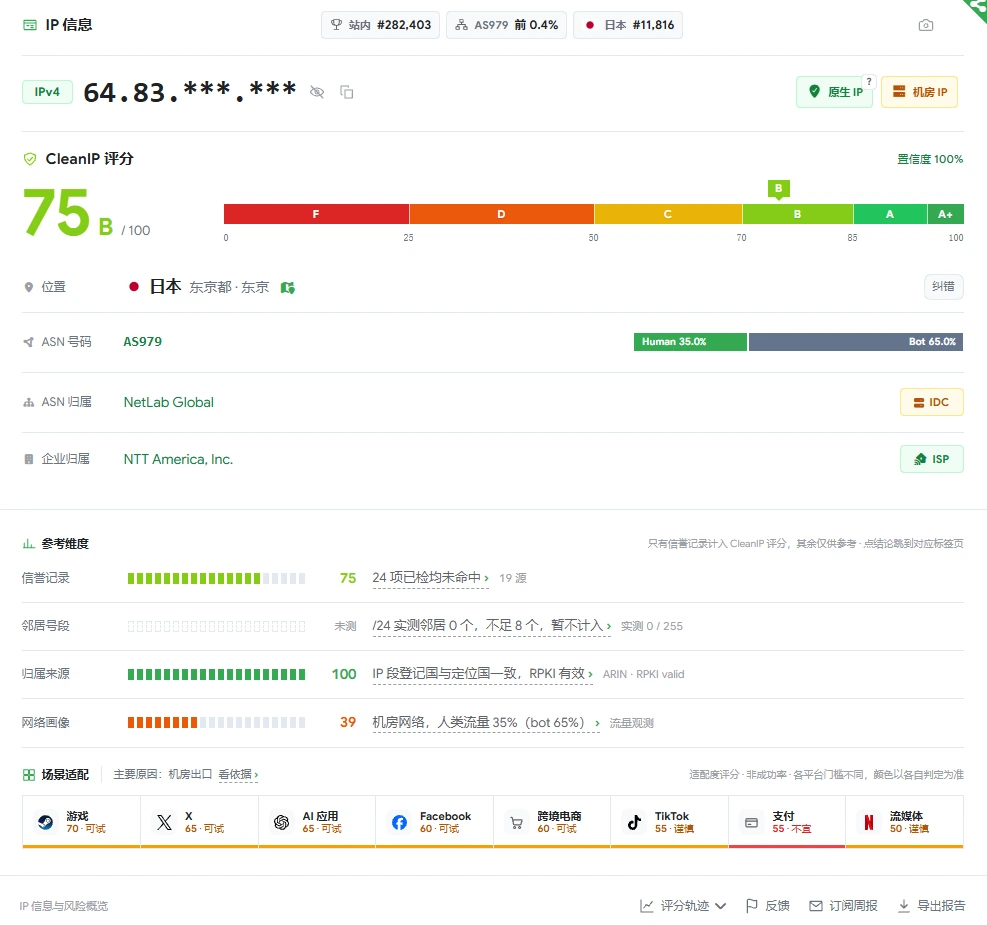Viewport: 987px width, 925px height.
Task: Select the D segment of the score bar
Action: 502,214
